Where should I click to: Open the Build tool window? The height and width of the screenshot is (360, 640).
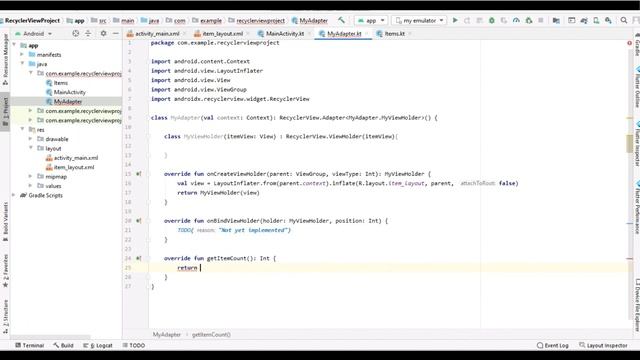pyautogui.click(x=63, y=345)
